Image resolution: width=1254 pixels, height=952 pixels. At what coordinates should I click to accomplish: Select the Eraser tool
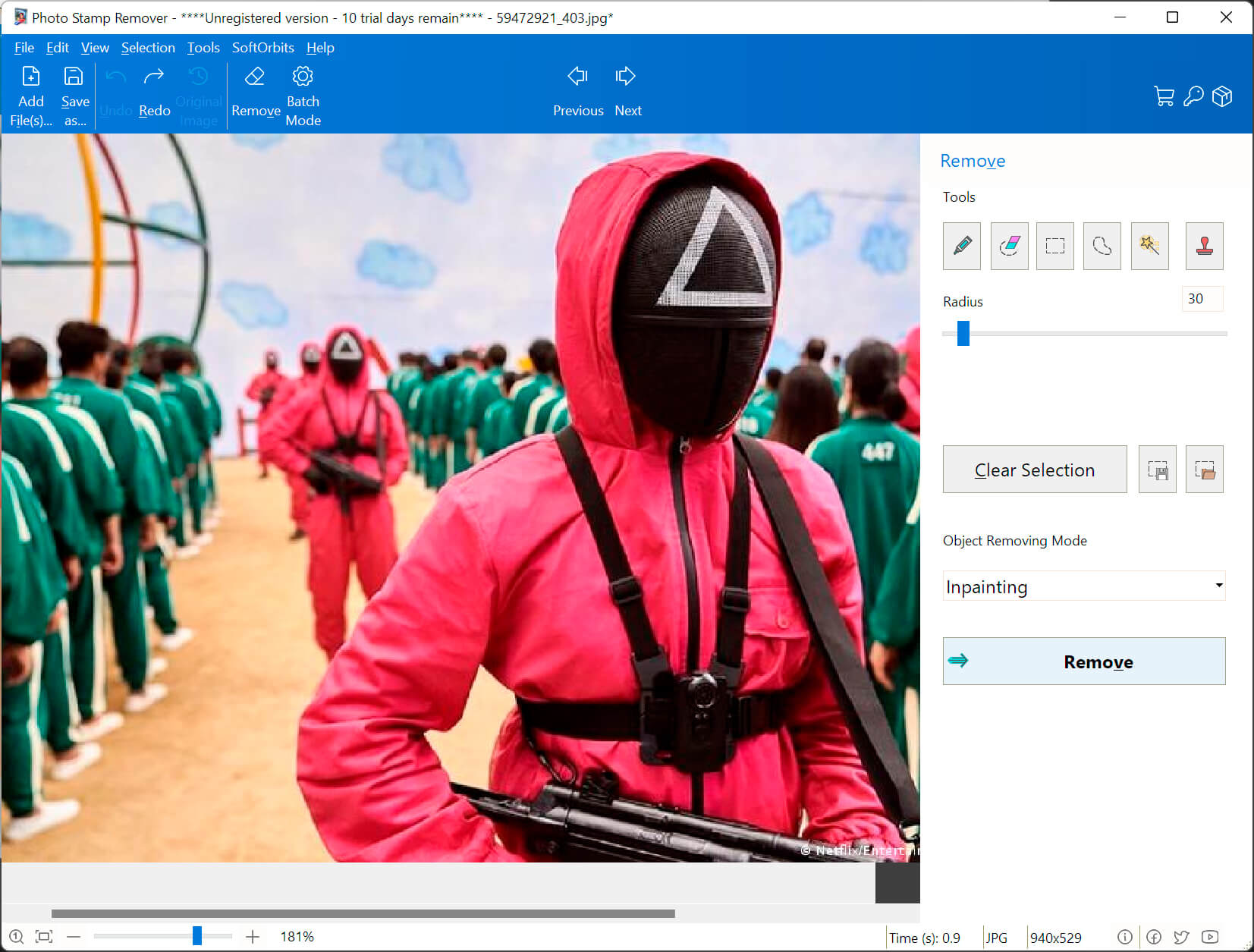pyautogui.click(x=1009, y=246)
